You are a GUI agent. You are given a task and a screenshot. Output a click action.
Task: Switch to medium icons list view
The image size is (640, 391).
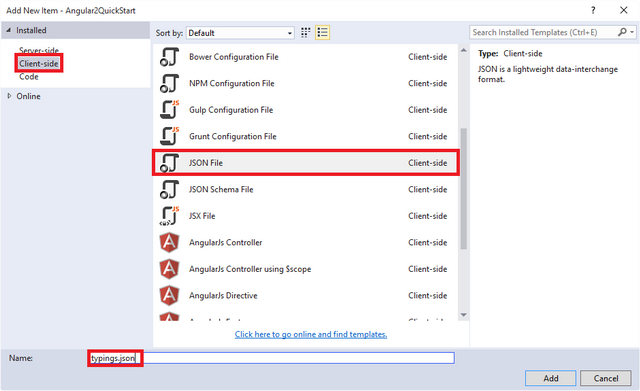322,33
